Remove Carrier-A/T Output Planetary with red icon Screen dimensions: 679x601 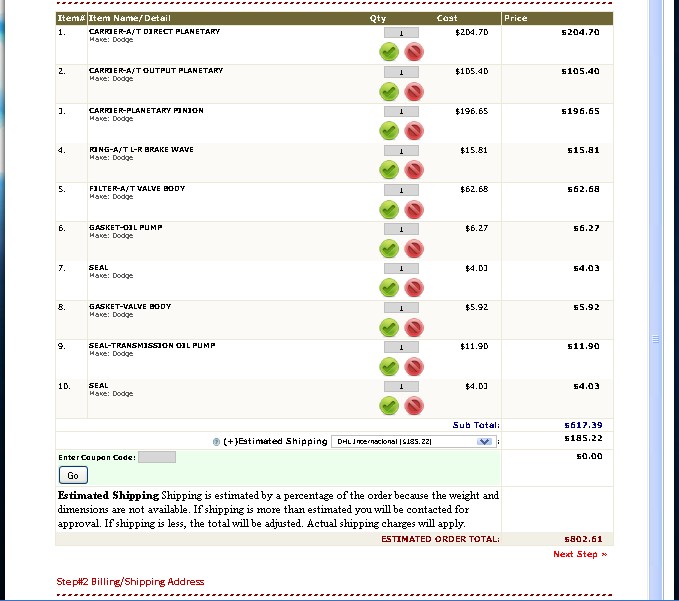tap(414, 91)
